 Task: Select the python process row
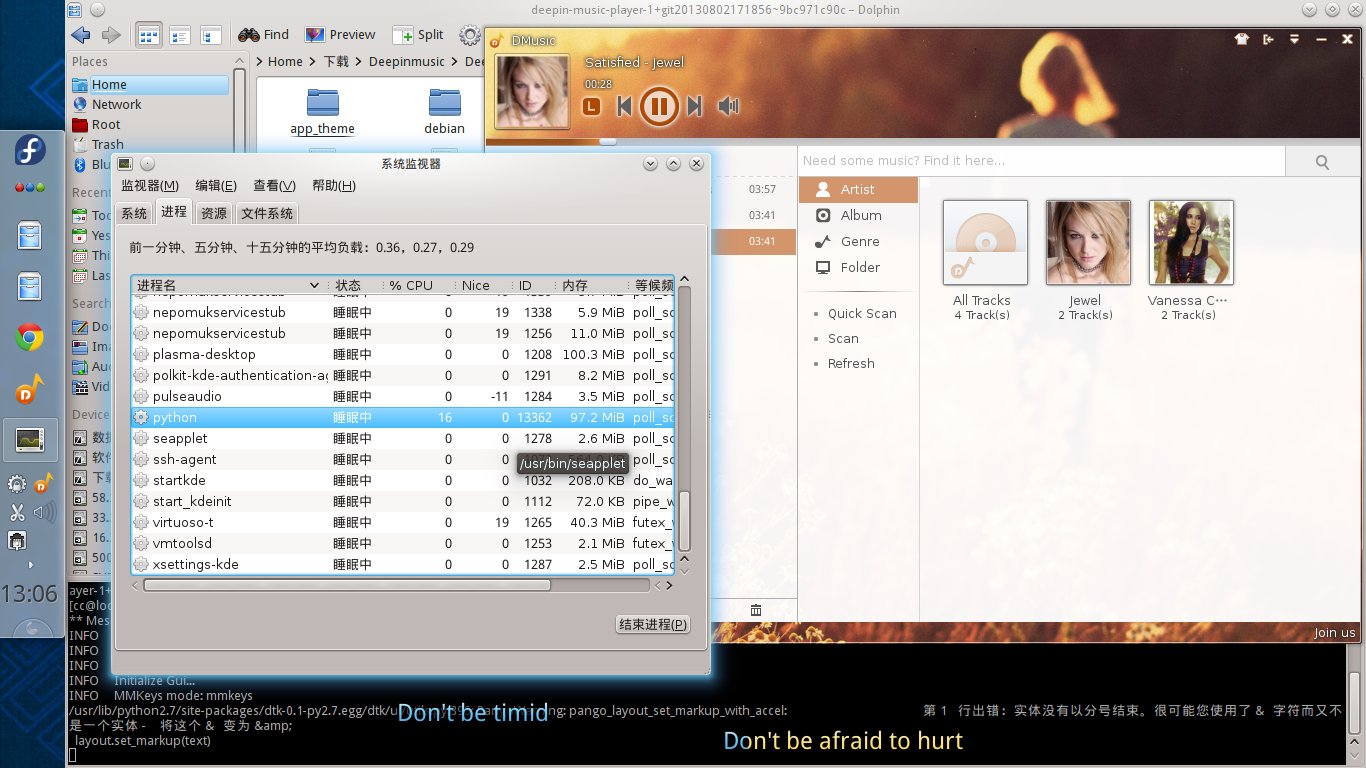pos(403,417)
